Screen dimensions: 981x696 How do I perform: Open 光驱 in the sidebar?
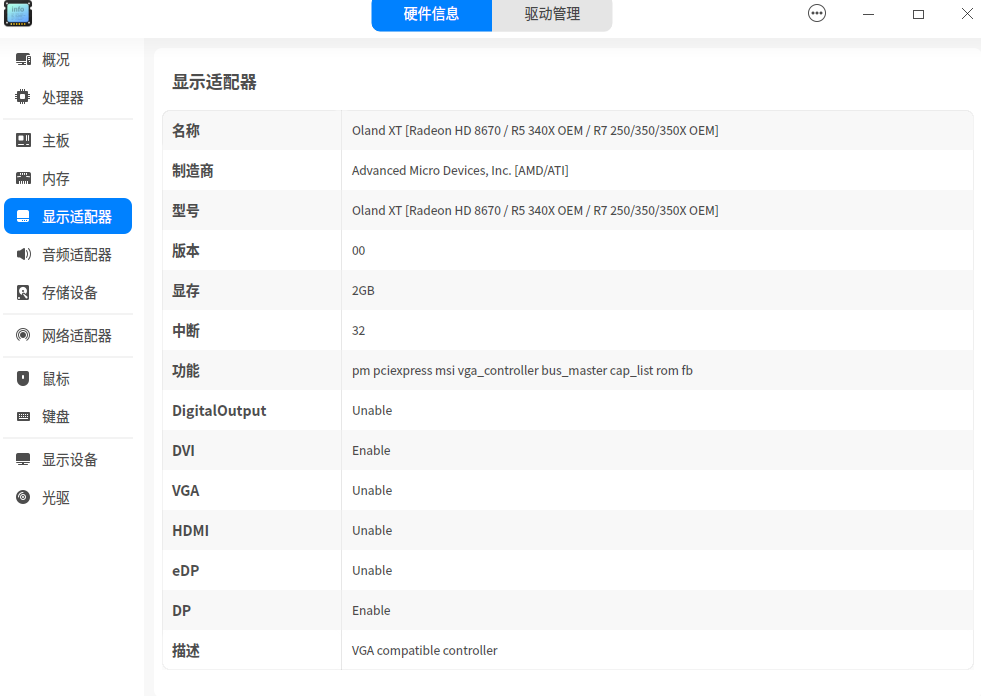[x=68, y=498]
